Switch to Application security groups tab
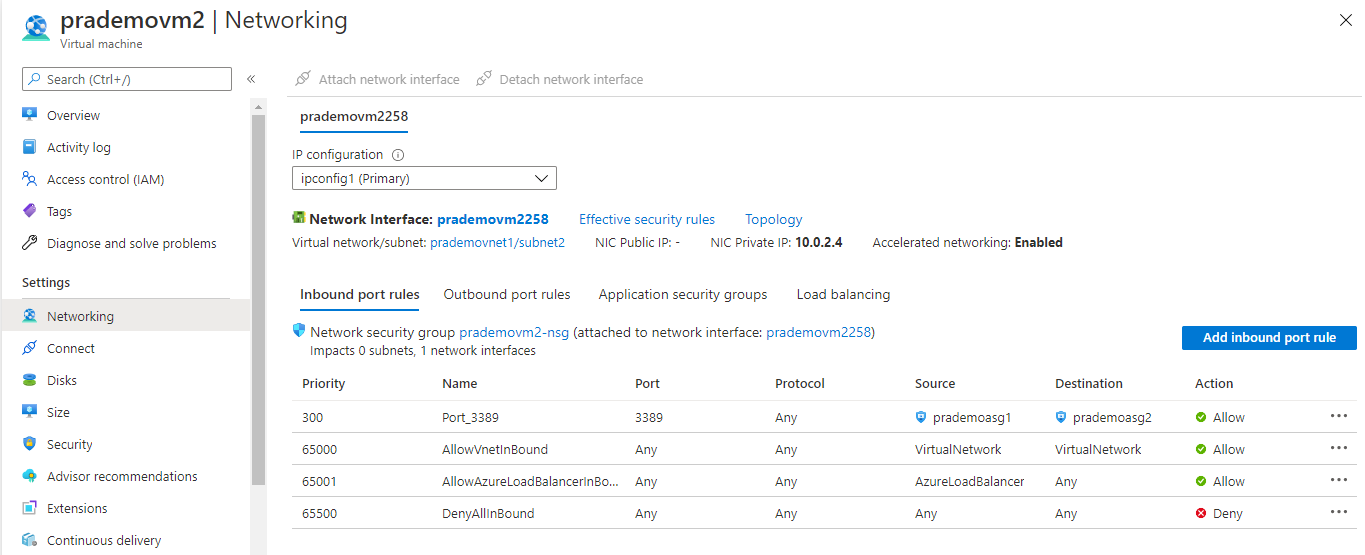Viewport: 1365px width, 555px height. 683,294
